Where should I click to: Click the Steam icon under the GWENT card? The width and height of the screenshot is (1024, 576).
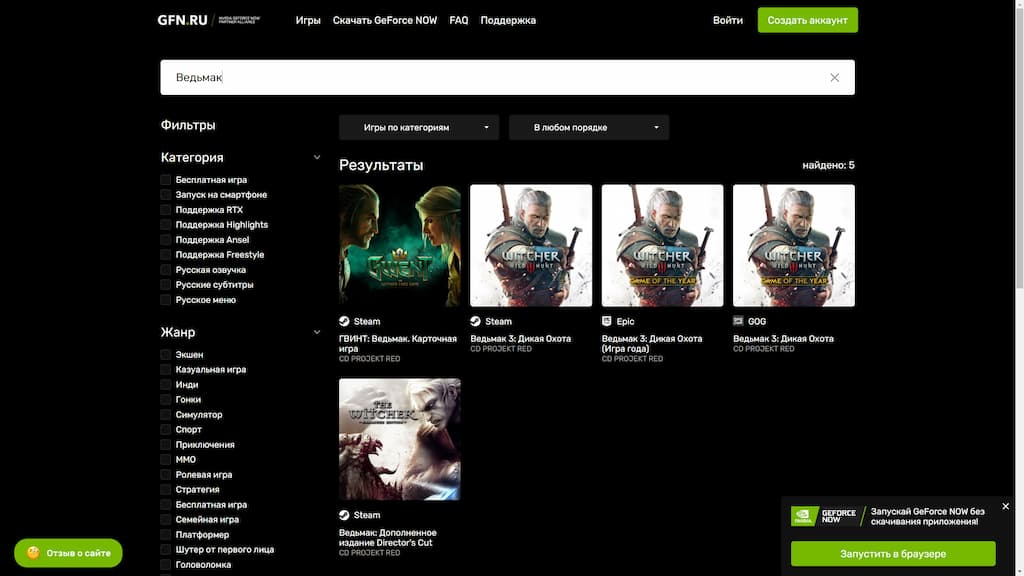coord(344,321)
